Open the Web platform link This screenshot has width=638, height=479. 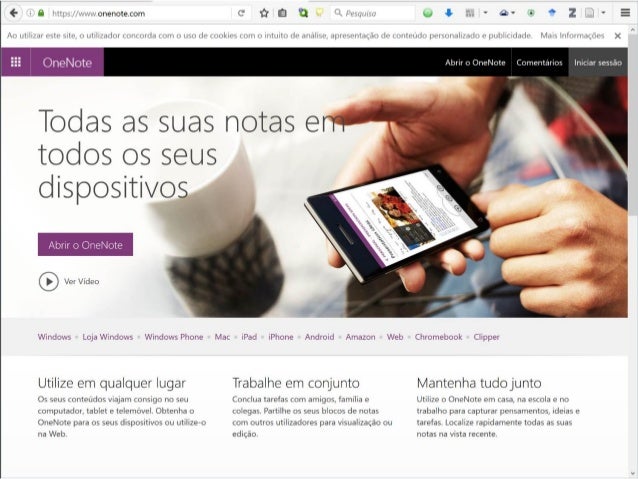395,337
